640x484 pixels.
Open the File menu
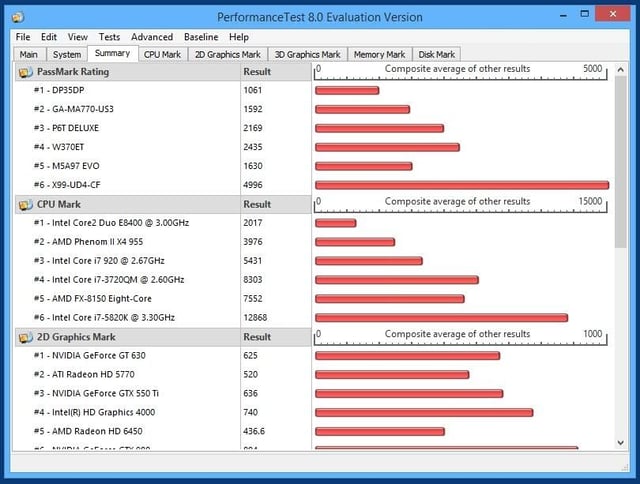(23, 37)
